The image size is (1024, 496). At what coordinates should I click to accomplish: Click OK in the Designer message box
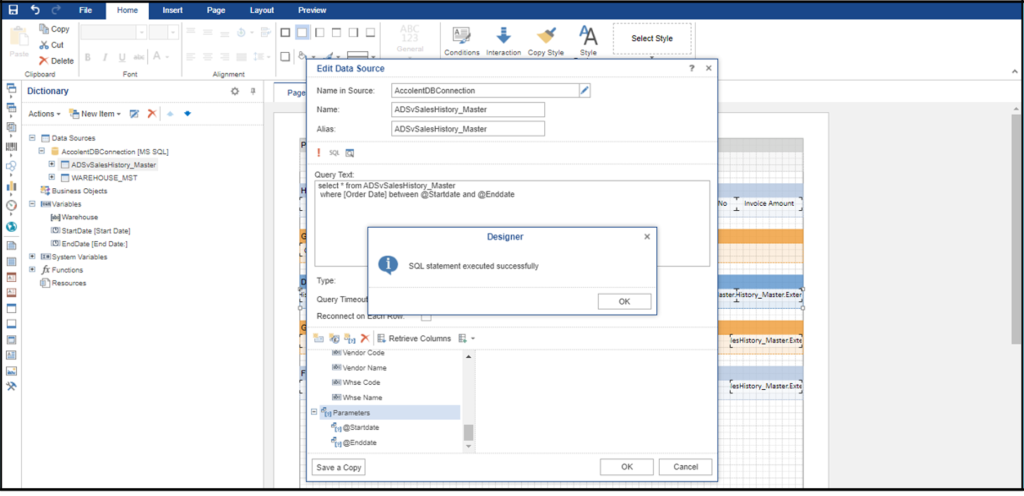(624, 302)
